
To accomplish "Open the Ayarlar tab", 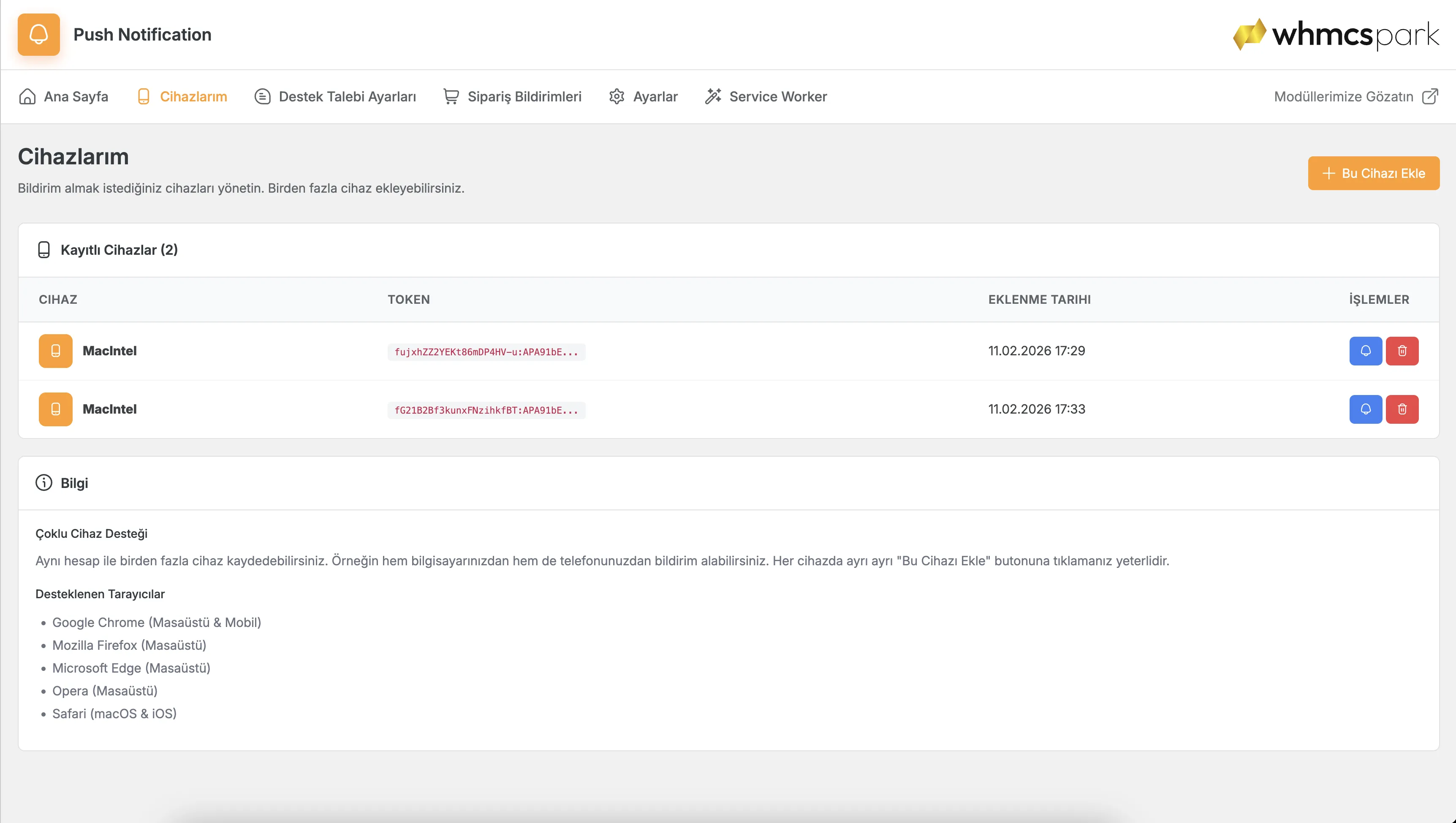I will (643, 97).
